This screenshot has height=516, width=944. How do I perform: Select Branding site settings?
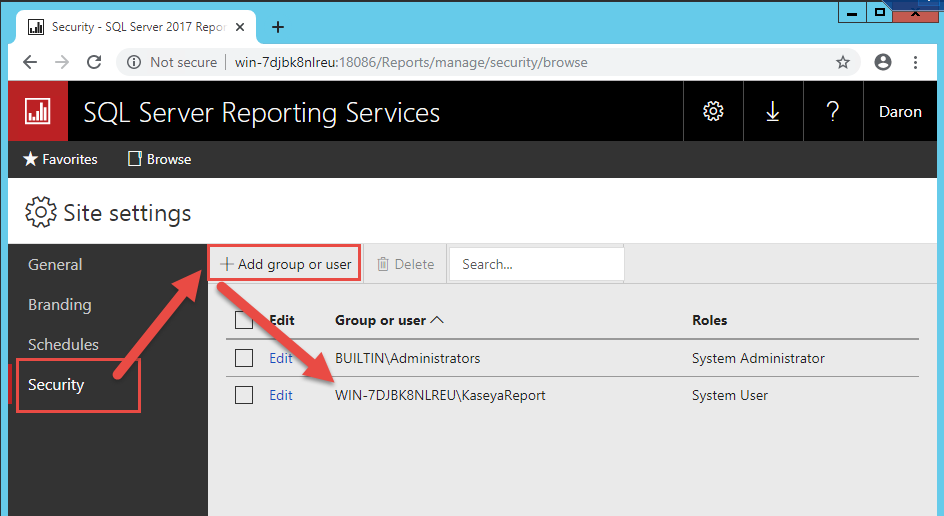pos(60,305)
